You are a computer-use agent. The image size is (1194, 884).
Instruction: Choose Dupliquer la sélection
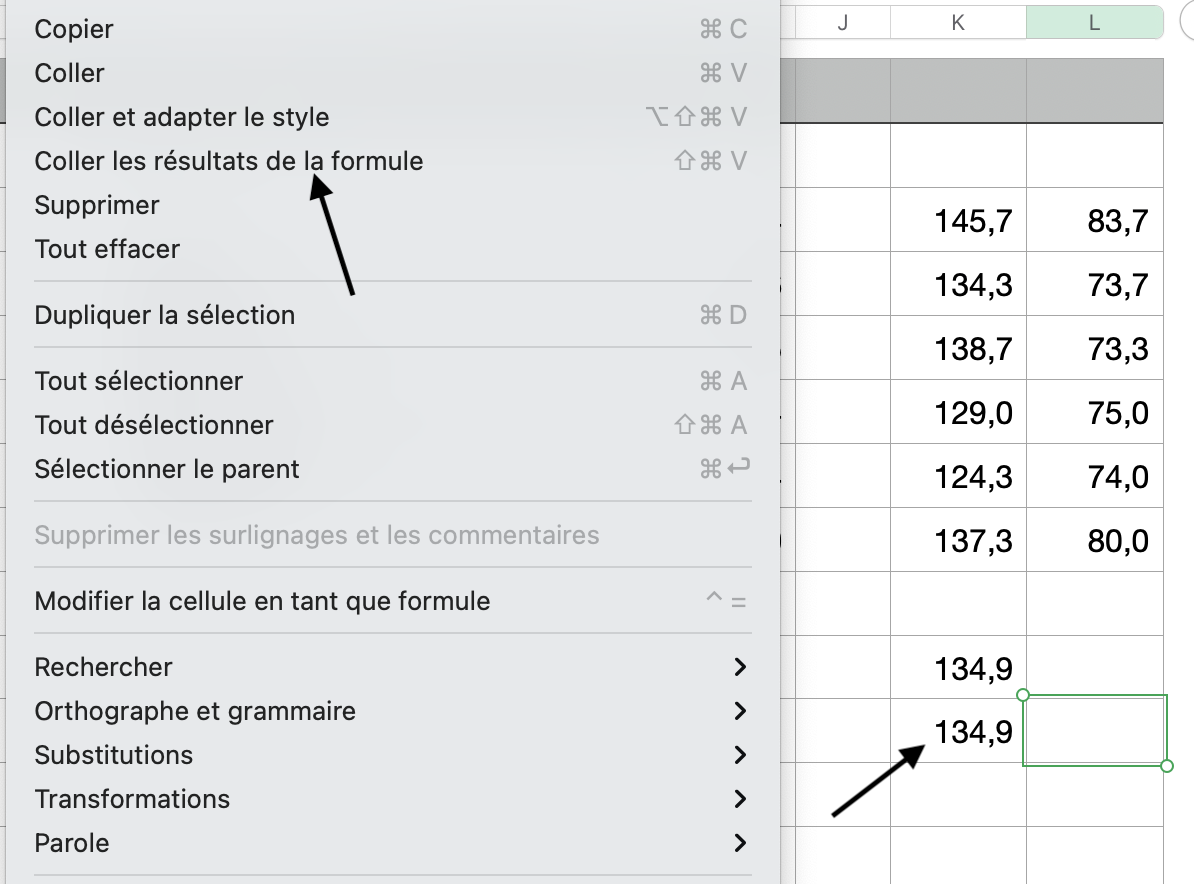[x=165, y=315]
